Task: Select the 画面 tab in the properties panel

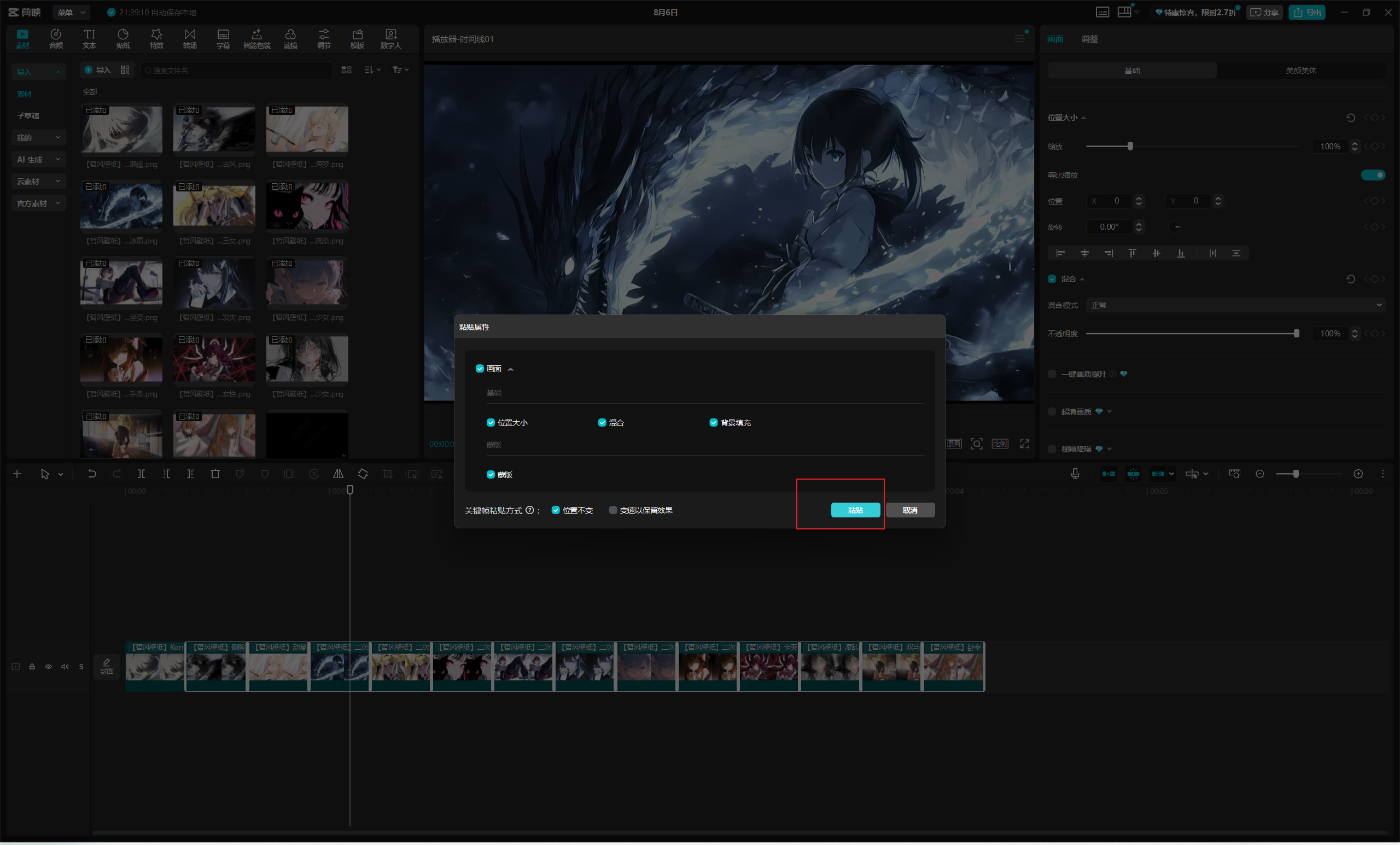Action: tap(1055, 39)
